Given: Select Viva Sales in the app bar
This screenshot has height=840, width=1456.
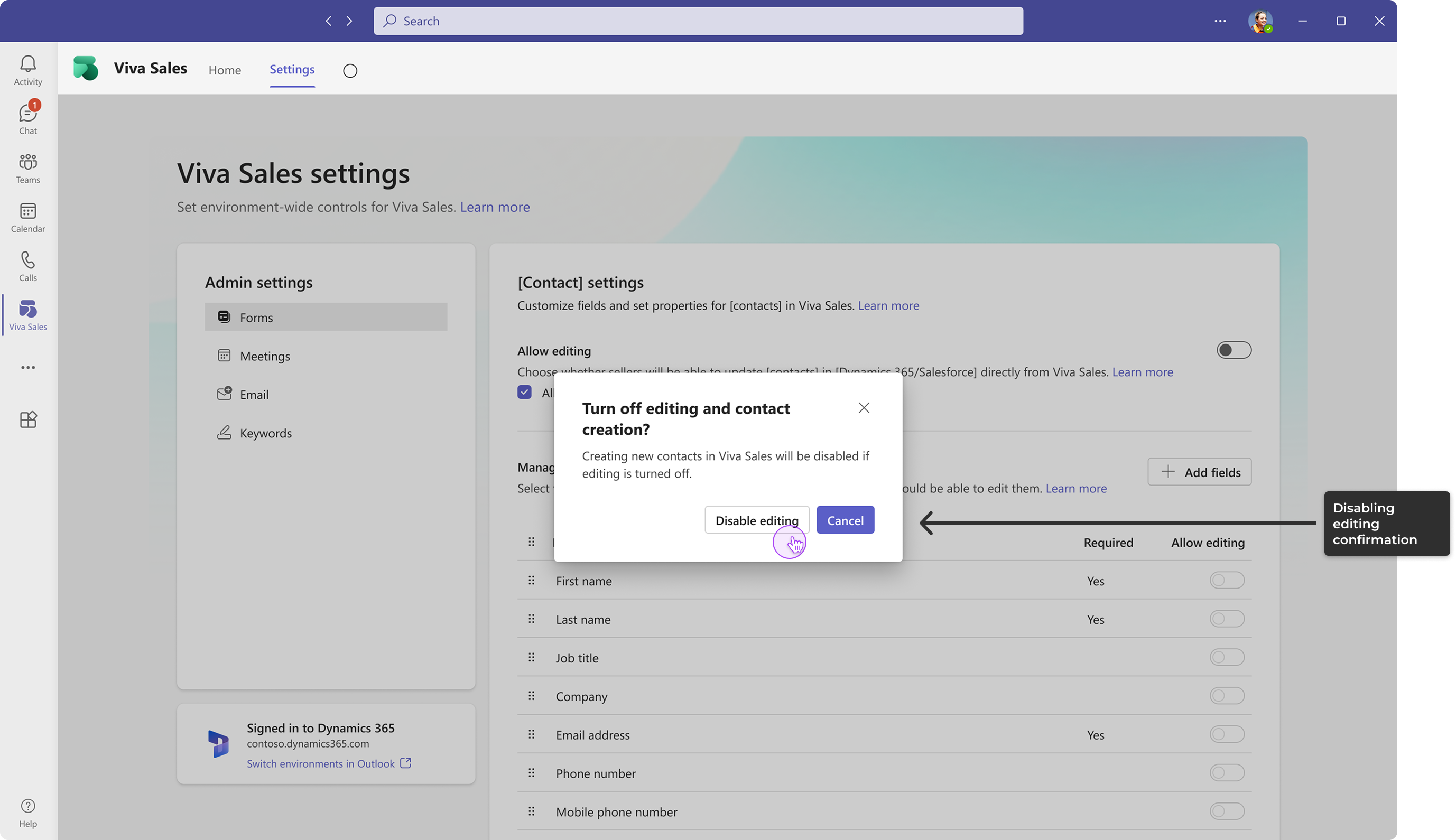Looking at the screenshot, I should click(x=27, y=315).
